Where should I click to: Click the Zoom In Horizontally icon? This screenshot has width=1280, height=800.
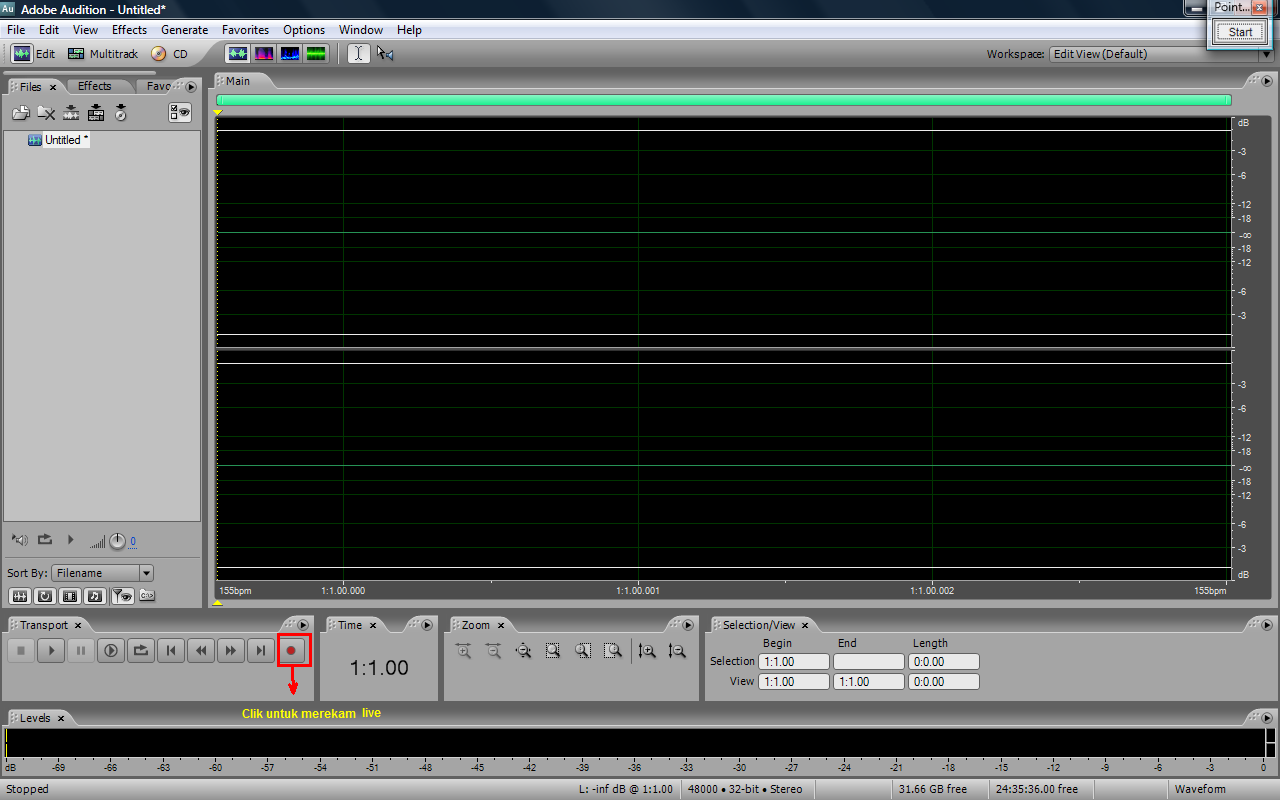point(462,650)
